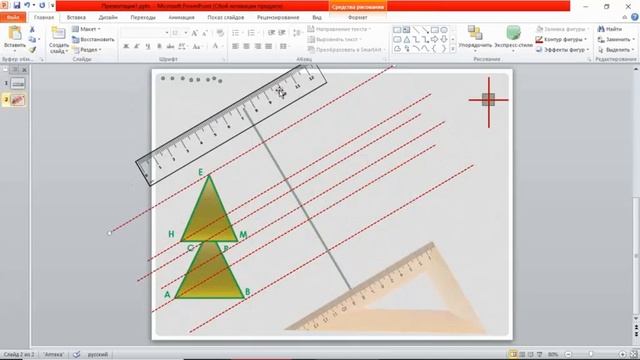Click the zoom out minus button
This screenshot has width=640, height=360.
[568, 354]
